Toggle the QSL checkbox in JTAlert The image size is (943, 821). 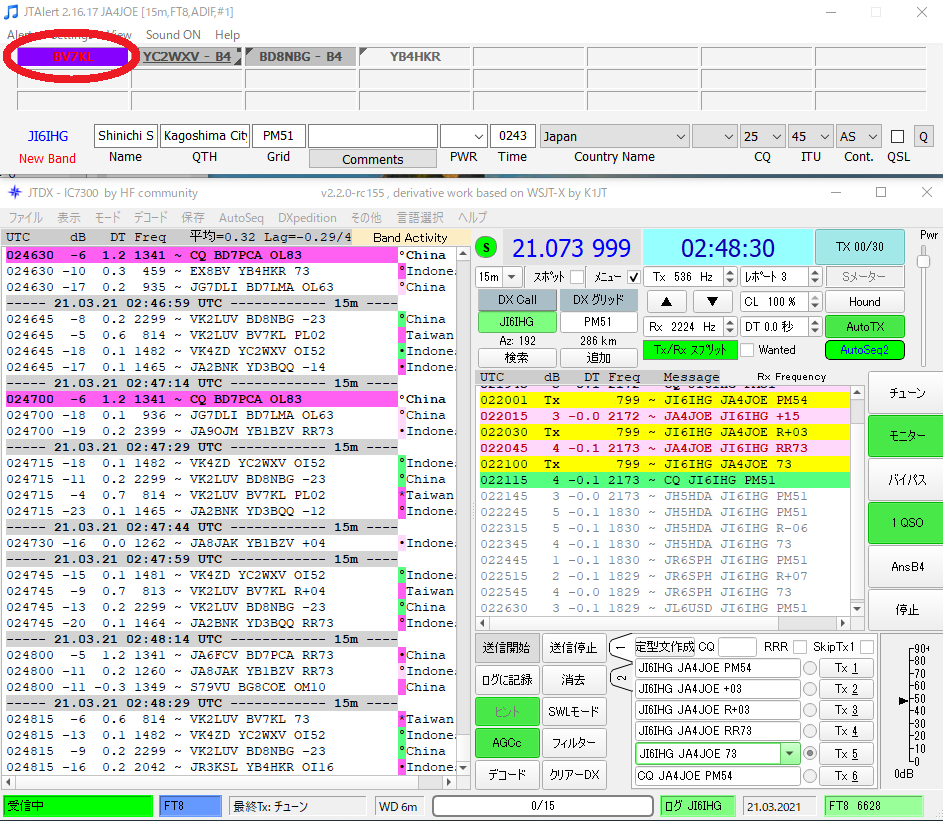point(897,137)
